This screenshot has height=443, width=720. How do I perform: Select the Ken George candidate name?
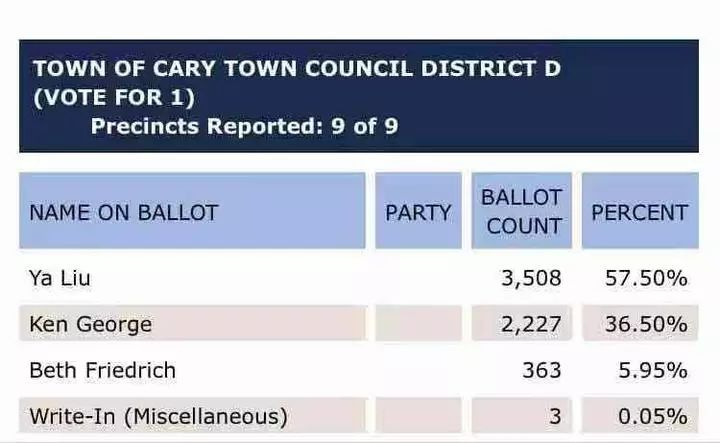[90, 325]
